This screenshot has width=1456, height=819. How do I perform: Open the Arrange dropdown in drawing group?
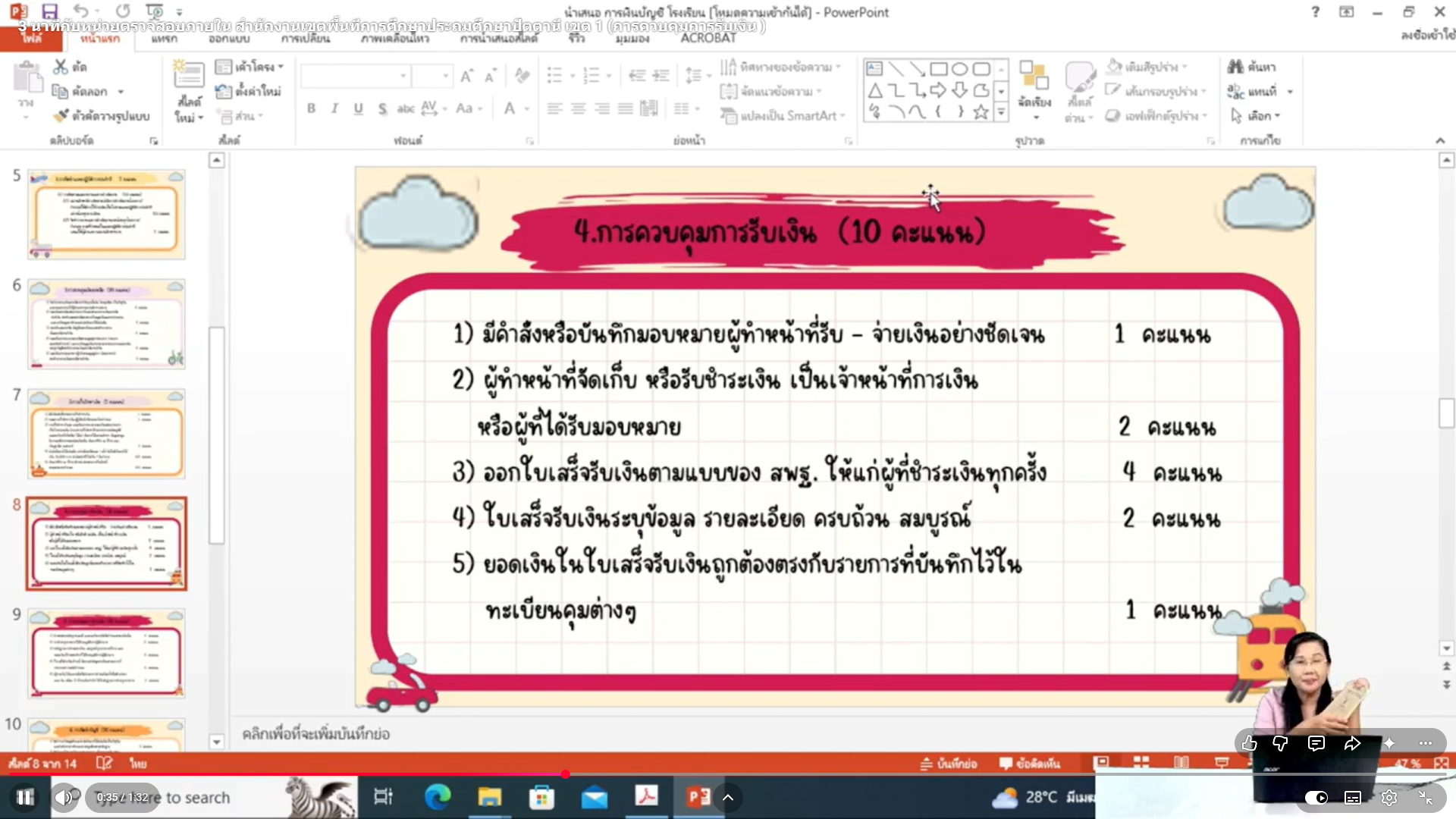pos(1034,89)
